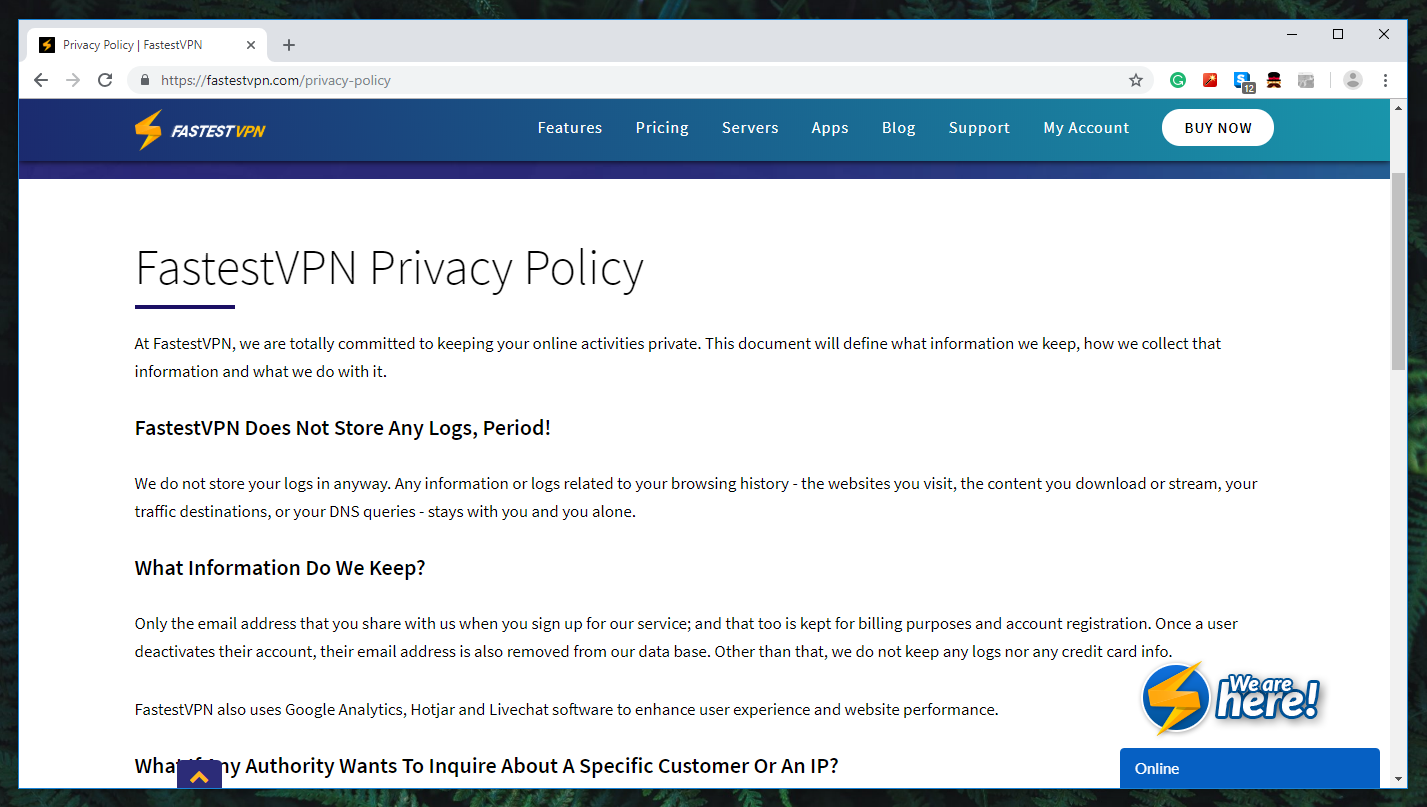Click the padlock site security icon

(x=145, y=80)
